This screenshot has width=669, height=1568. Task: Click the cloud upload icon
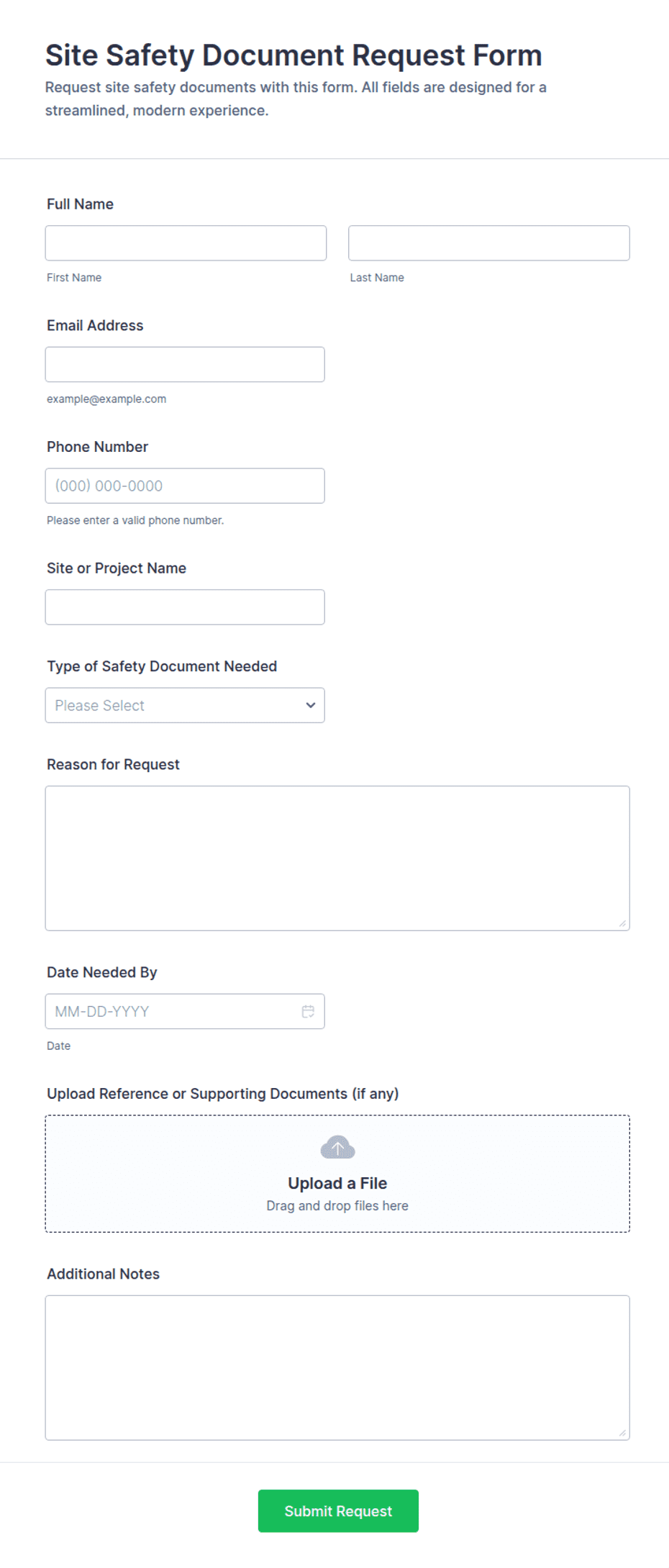tap(337, 1147)
